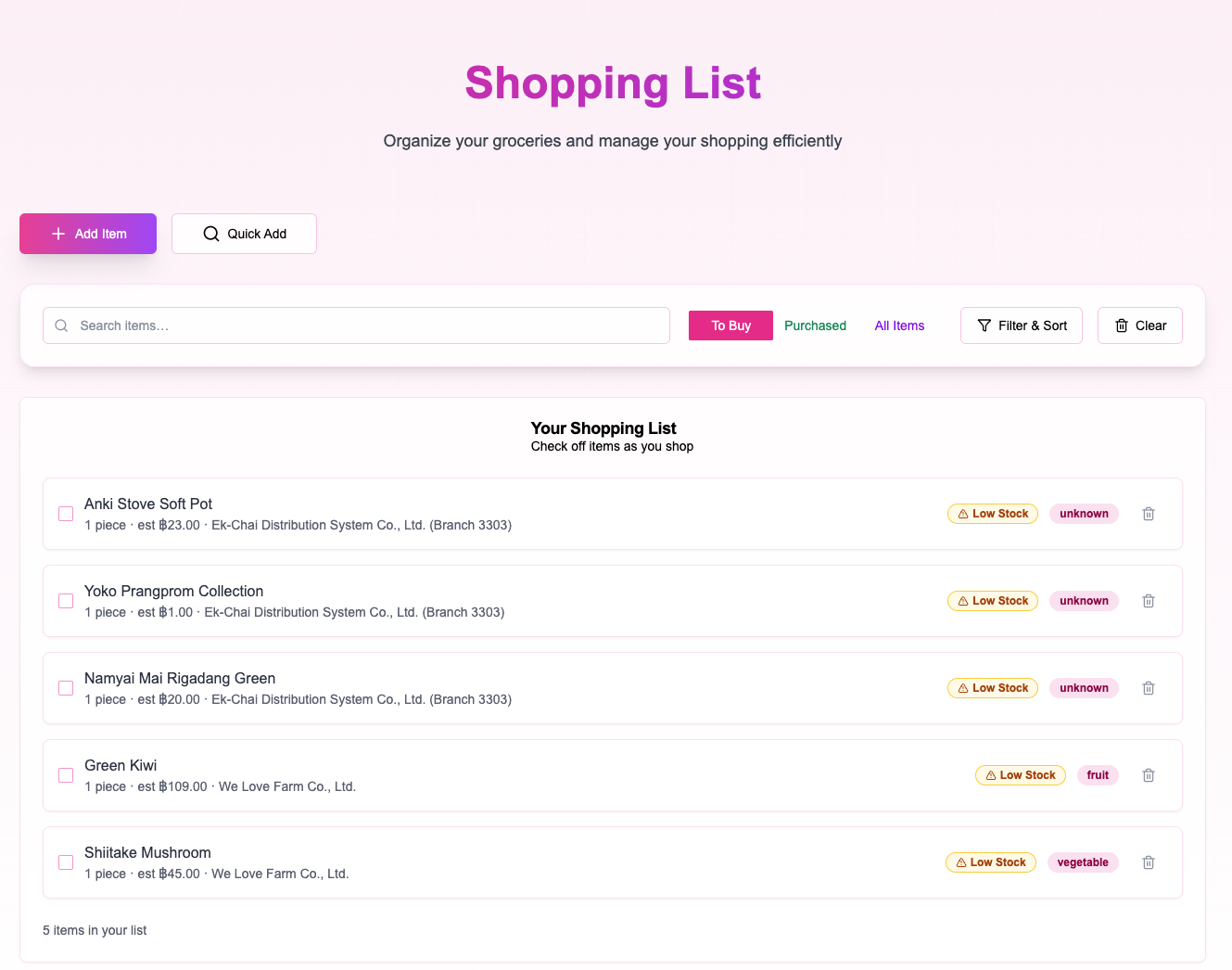Click the search magnifier icon in search box

point(61,325)
